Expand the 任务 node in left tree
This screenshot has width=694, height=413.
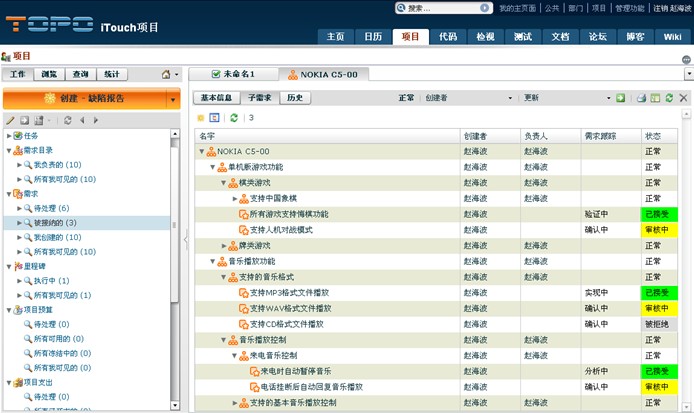(9, 136)
